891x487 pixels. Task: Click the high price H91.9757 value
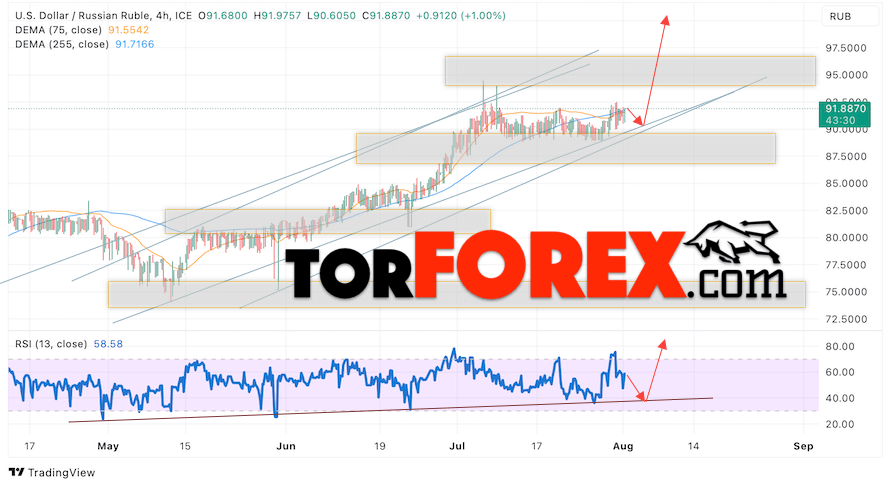(x=277, y=16)
